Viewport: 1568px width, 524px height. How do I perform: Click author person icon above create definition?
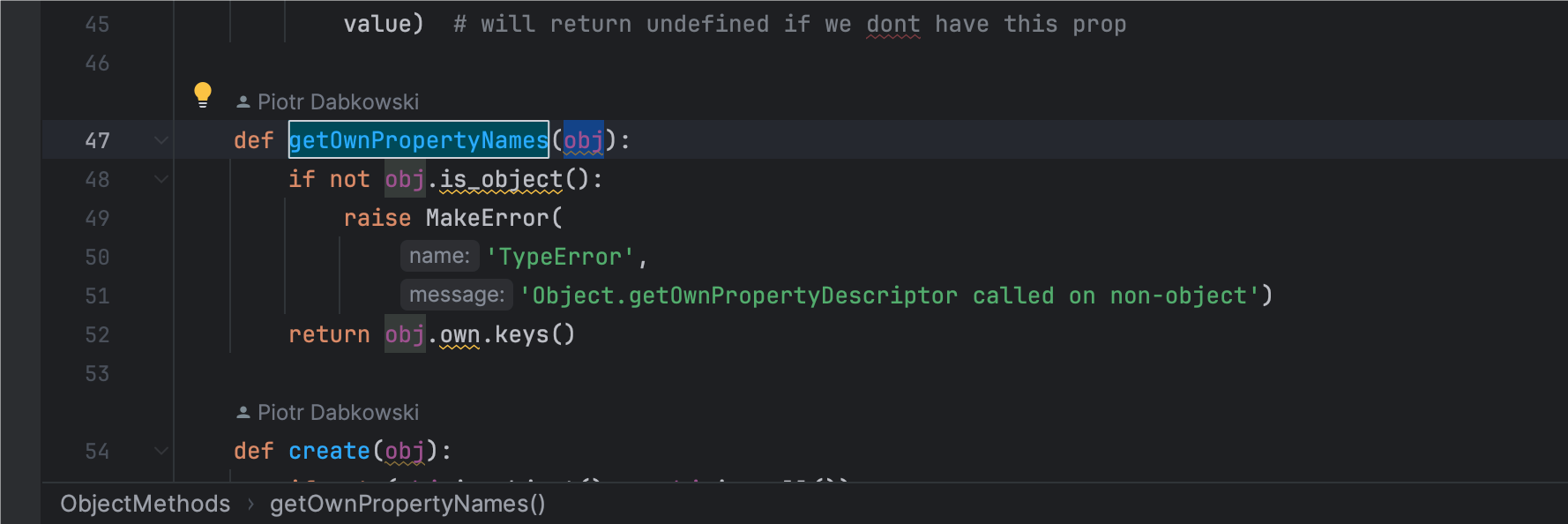(x=243, y=413)
